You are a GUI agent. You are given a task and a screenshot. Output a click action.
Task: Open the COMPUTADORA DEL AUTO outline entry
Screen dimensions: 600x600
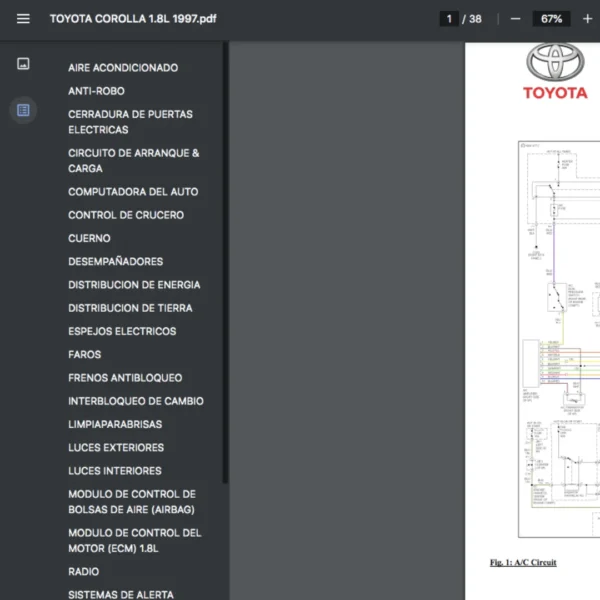coord(133,192)
